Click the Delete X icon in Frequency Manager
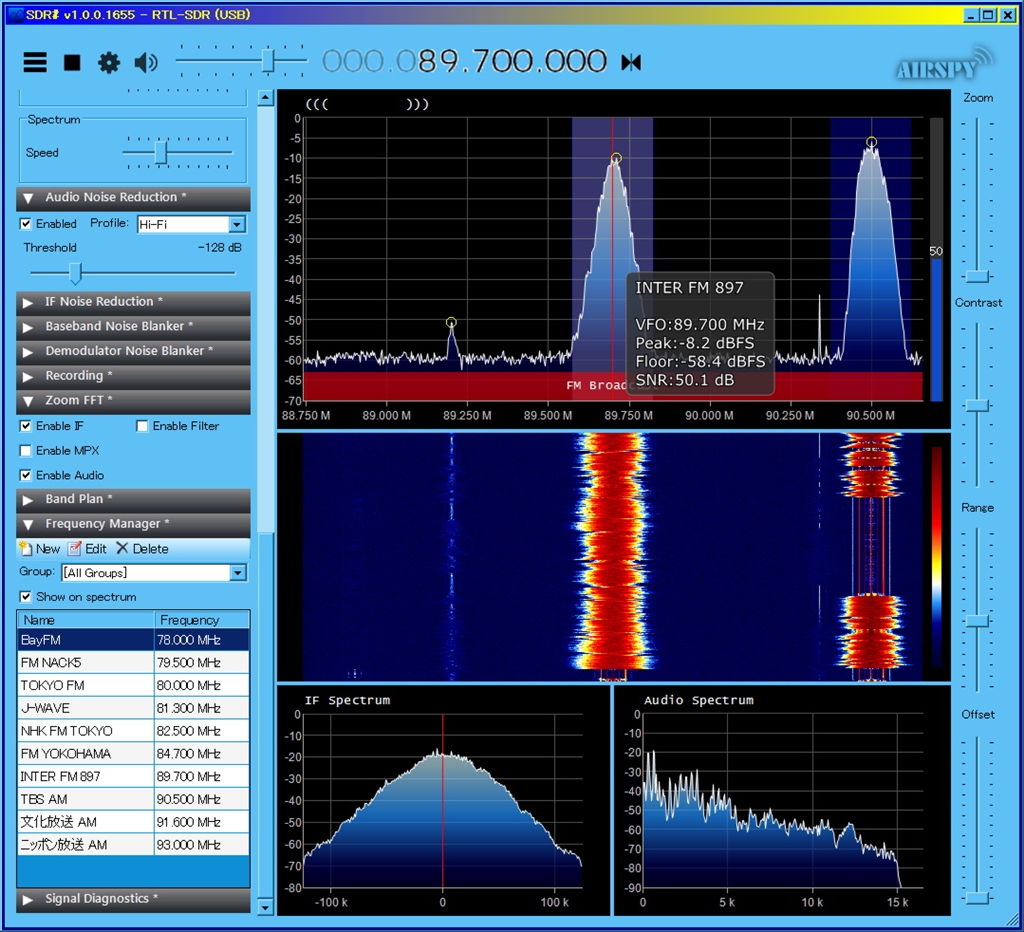Screen dimensions: 1024x932 tap(122, 548)
